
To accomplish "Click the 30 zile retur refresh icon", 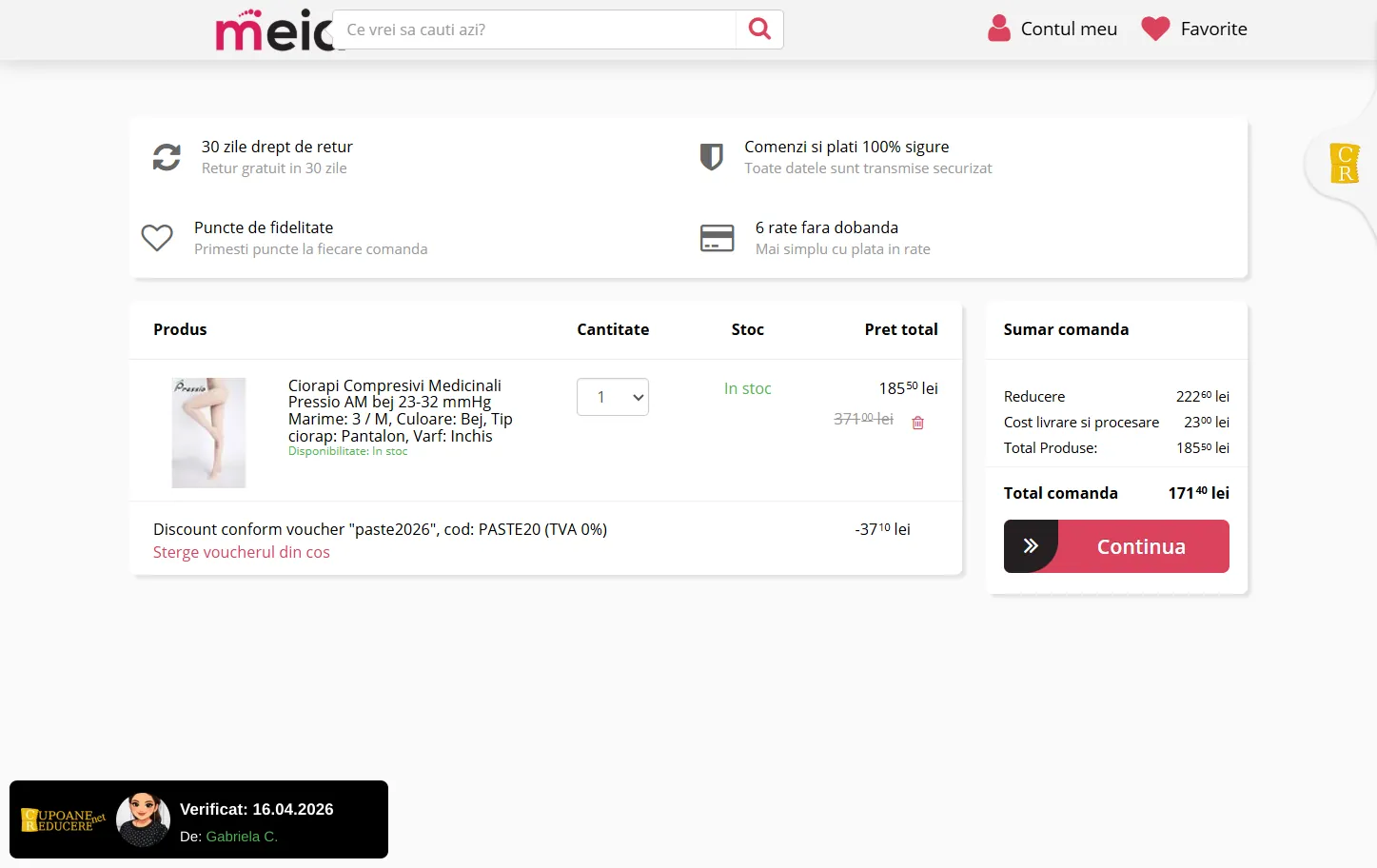I will (167, 157).
